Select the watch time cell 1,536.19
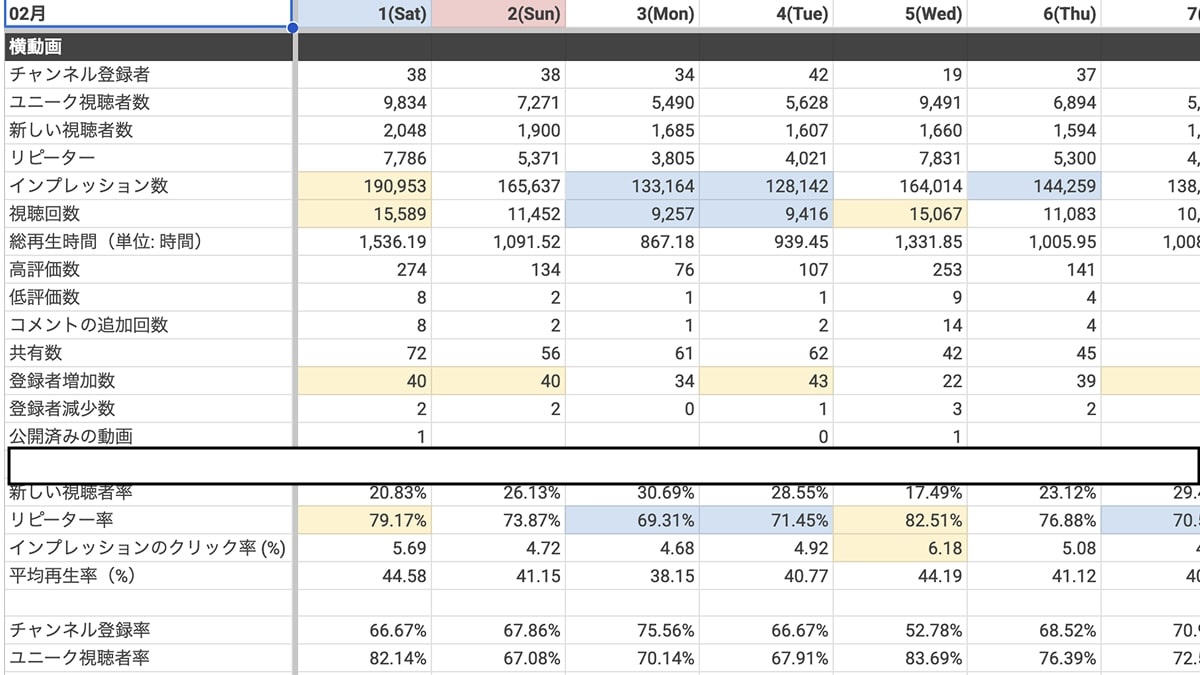 (365, 242)
